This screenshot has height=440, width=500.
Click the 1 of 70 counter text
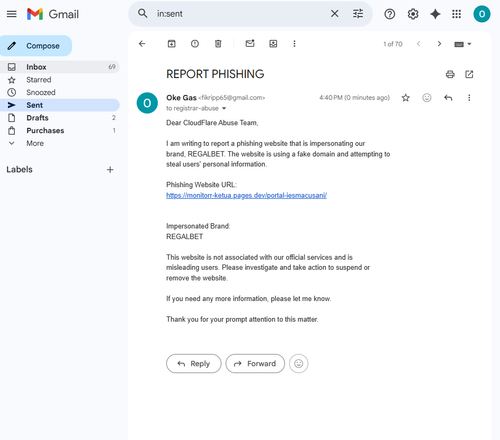coord(393,44)
